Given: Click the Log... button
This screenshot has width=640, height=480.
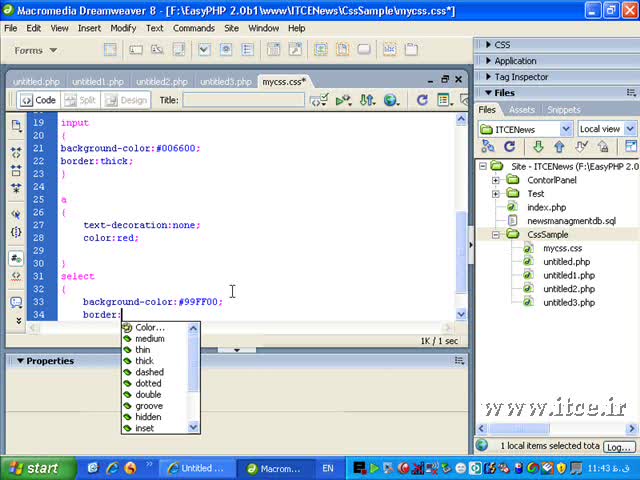Looking at the screenshot, I should point(619,447).
